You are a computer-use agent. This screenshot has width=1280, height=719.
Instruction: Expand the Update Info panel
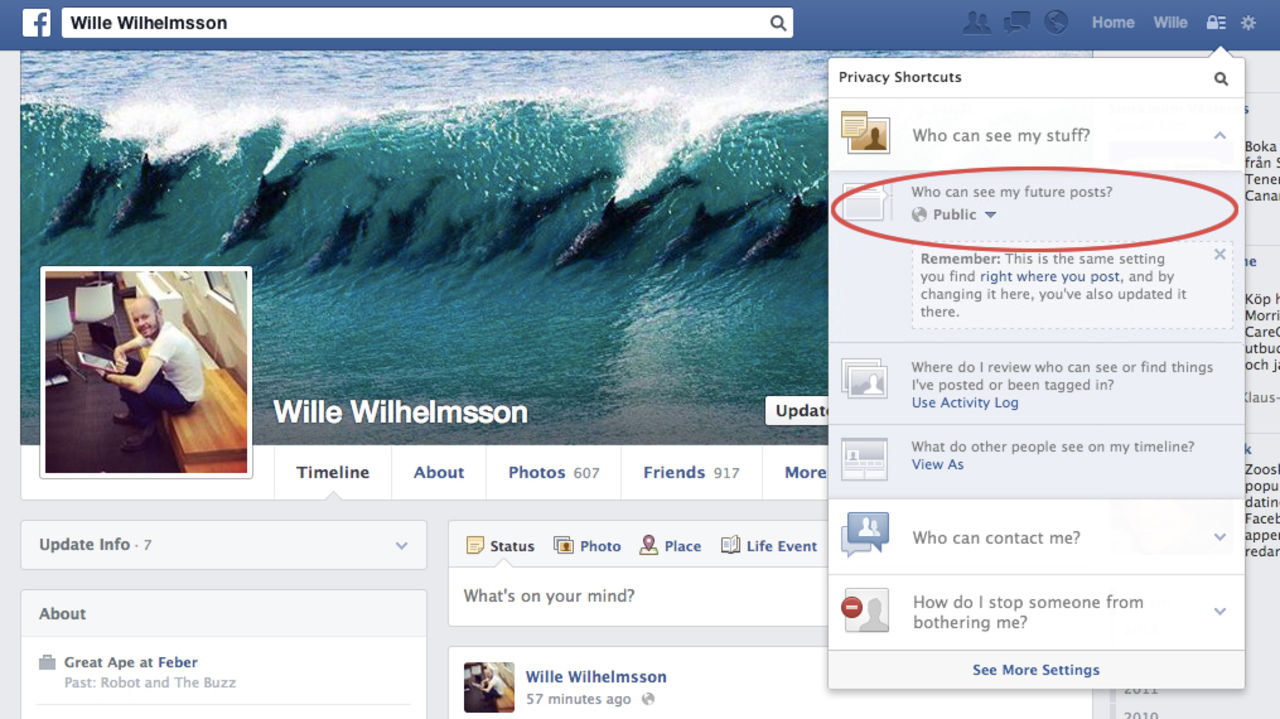pos(401,546)
